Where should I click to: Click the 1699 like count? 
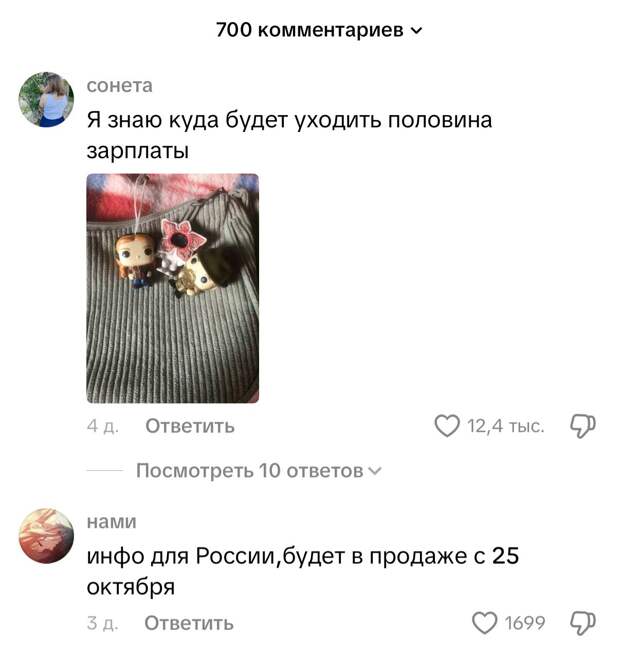(524, 623)
